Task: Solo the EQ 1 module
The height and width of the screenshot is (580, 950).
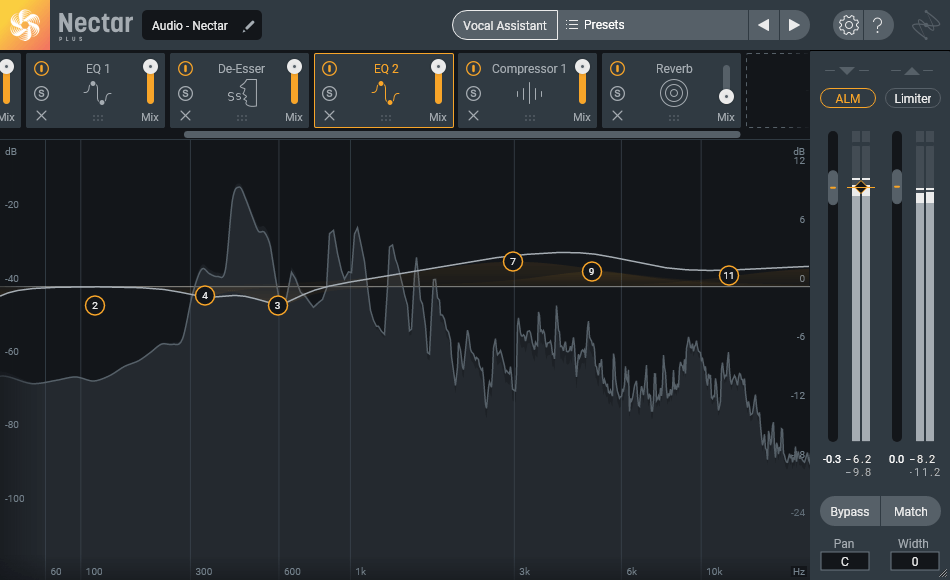Action: (x=41, y=93)
